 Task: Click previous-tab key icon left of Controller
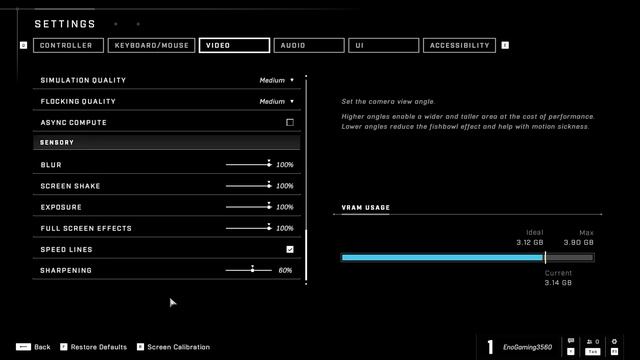[24, 45]
